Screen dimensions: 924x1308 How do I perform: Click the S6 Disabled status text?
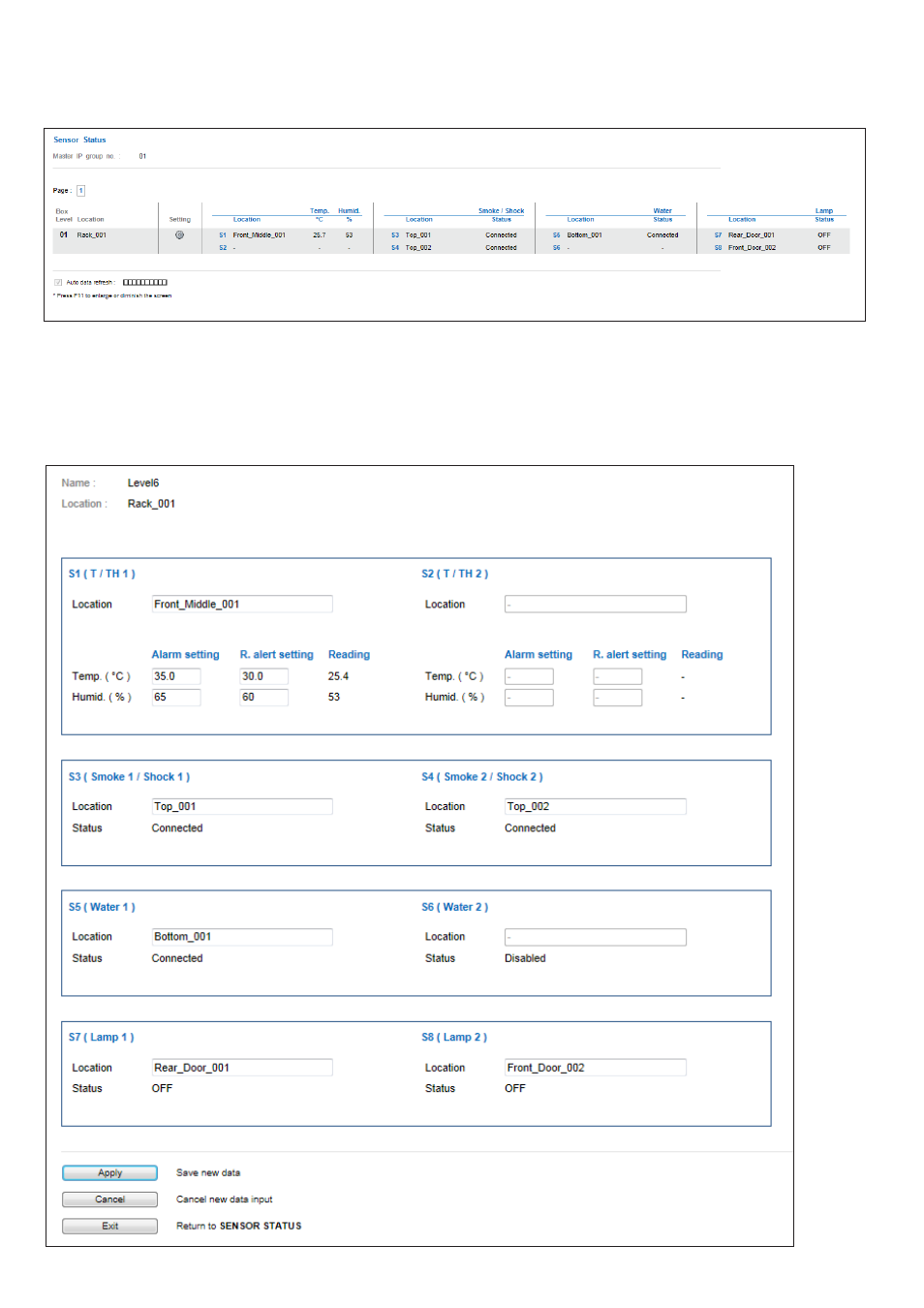pyautogui.click(x=525, y=958)
